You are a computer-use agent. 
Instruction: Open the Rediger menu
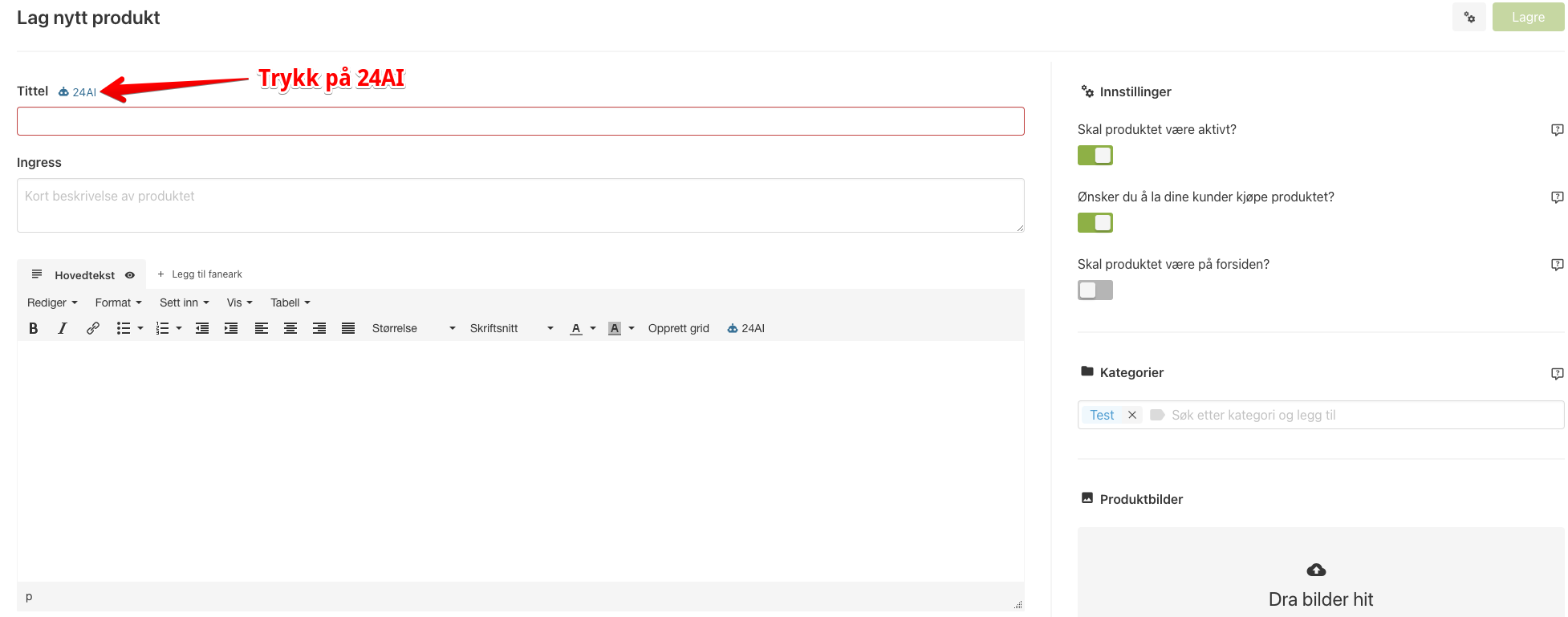pyautogui.click(x=52, y=302)
